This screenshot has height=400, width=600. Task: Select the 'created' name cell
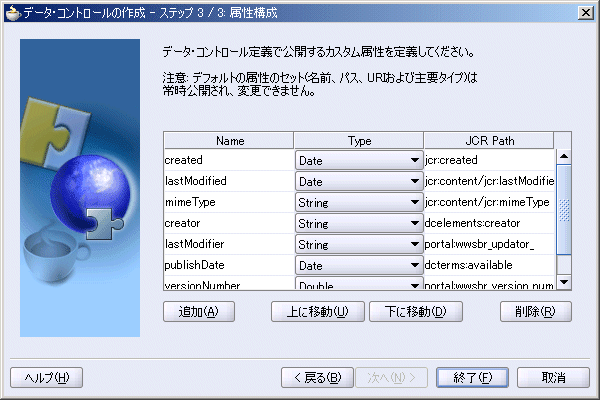(x=229, y=160)
